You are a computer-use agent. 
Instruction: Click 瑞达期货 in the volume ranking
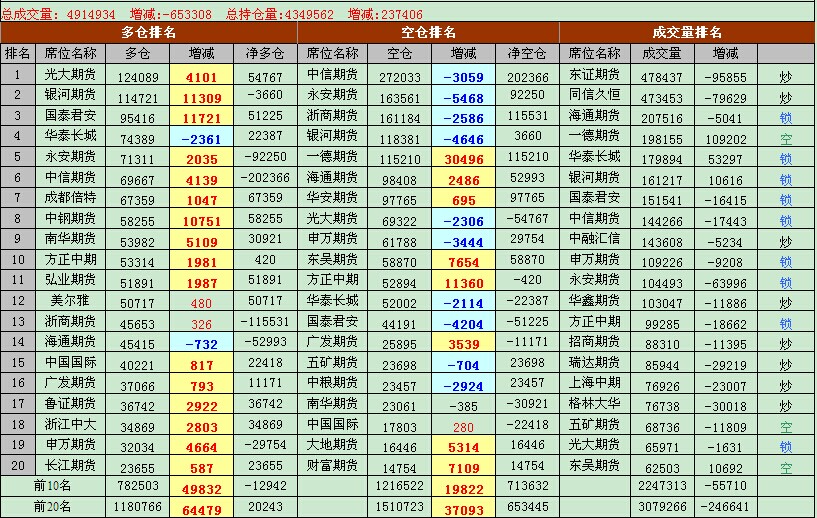(595, 362)
